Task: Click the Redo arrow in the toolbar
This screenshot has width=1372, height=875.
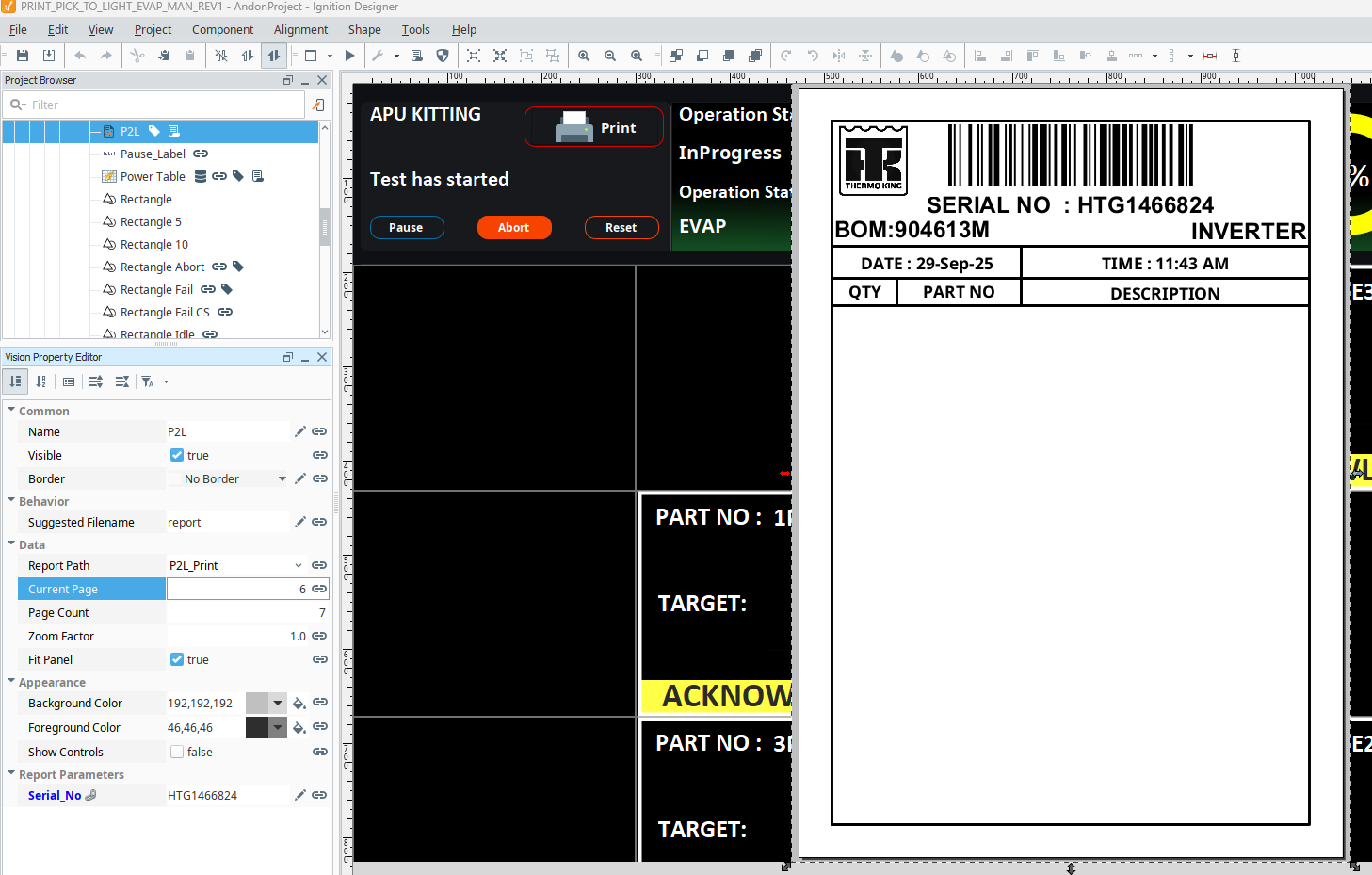Action: click(x=106, y=56)
